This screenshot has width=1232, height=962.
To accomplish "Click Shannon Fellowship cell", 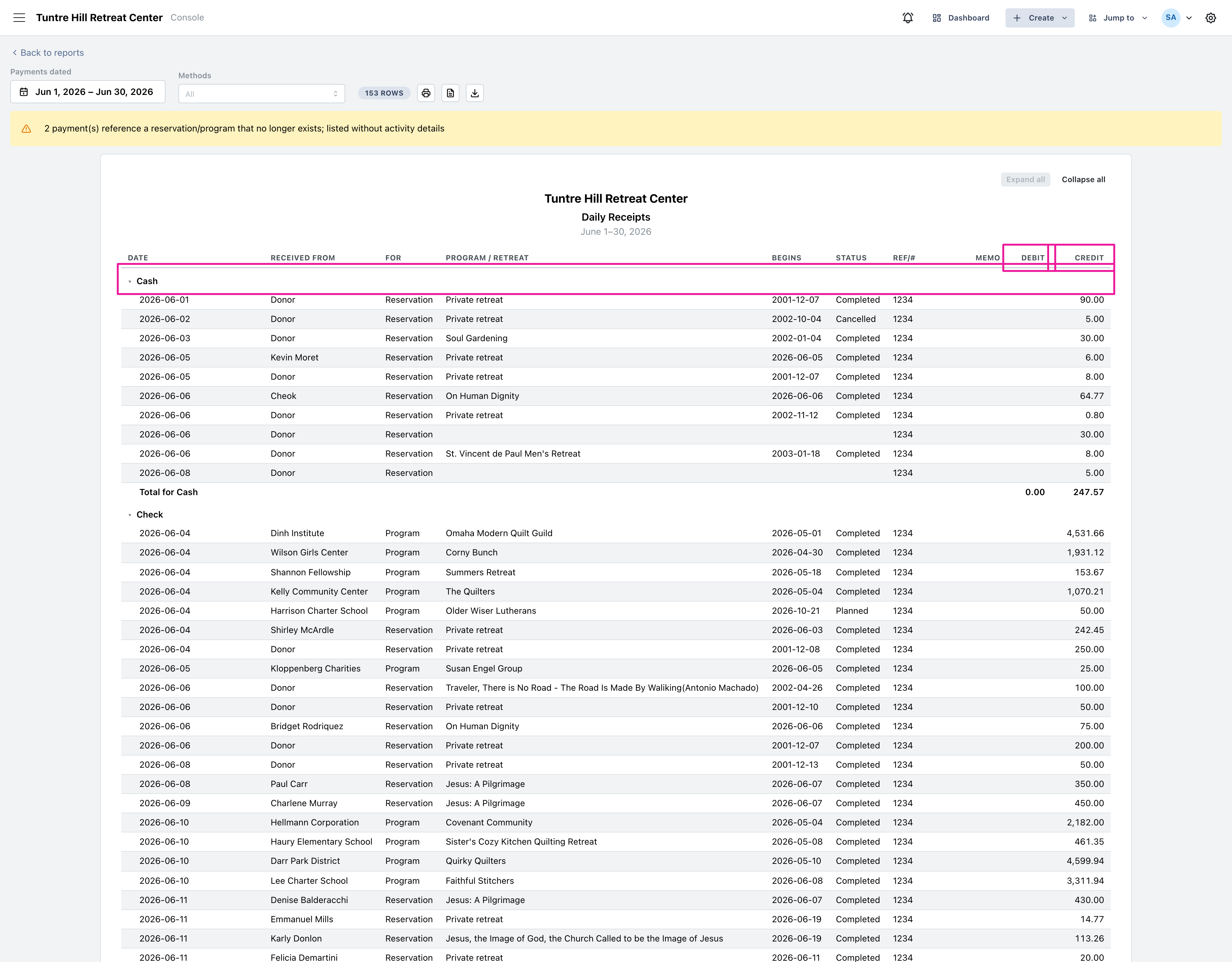I will (310, 572).
